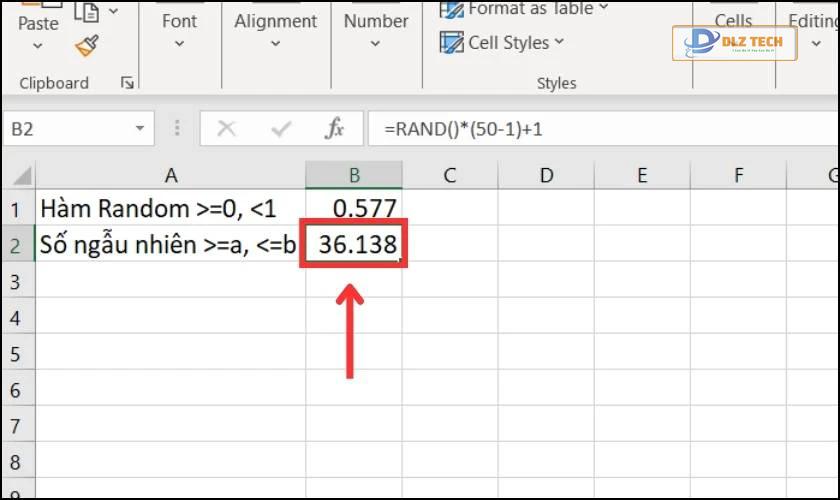
Task: Click the Format Painter brush icon
Action: (x=87, y=46)
